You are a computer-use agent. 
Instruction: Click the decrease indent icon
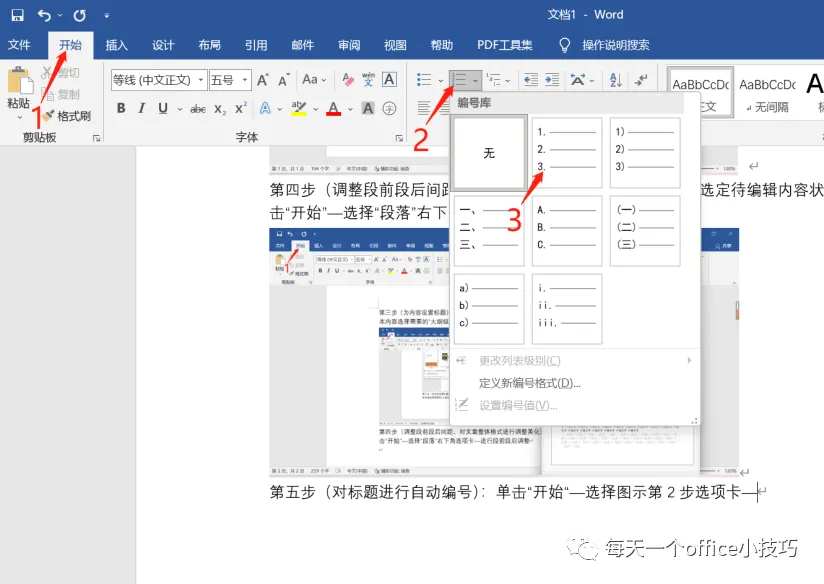531,80
